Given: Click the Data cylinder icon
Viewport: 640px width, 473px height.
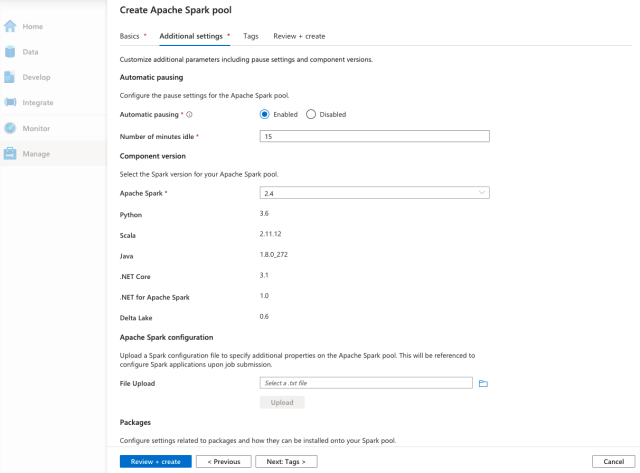Looking at the screenshot, I should click(10, 52).
